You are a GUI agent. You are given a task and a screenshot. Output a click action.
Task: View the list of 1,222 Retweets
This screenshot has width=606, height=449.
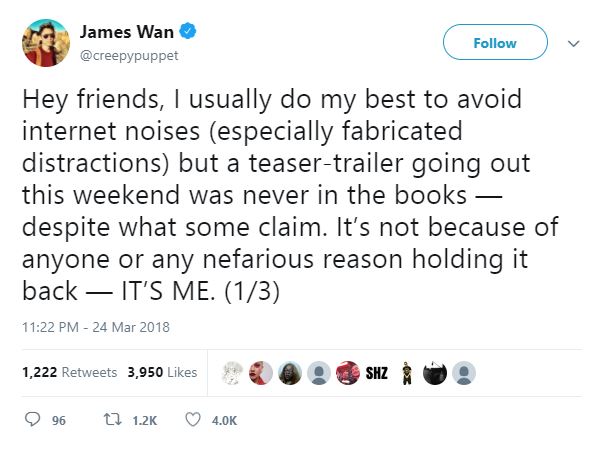(x=70, y=372)
